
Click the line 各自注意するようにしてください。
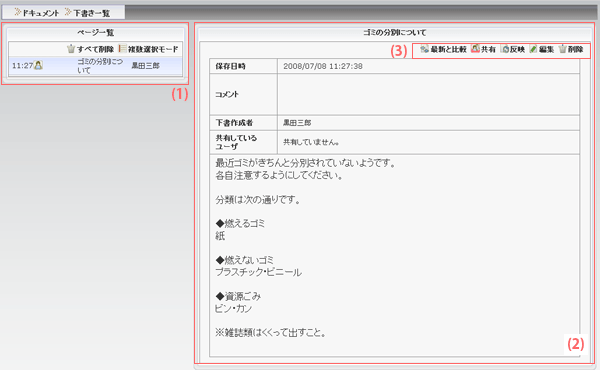pyautogui.click(x=279, y=176)
